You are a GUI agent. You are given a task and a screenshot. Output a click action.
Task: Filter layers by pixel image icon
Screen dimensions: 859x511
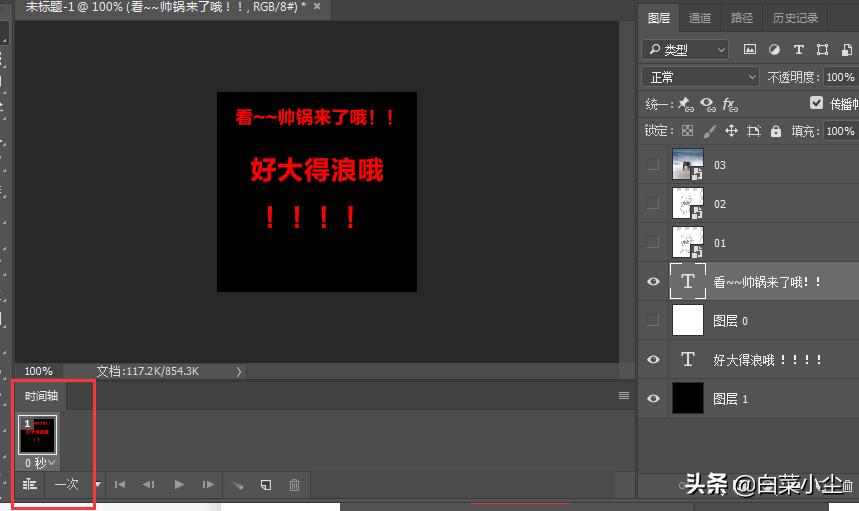point(749,50)
